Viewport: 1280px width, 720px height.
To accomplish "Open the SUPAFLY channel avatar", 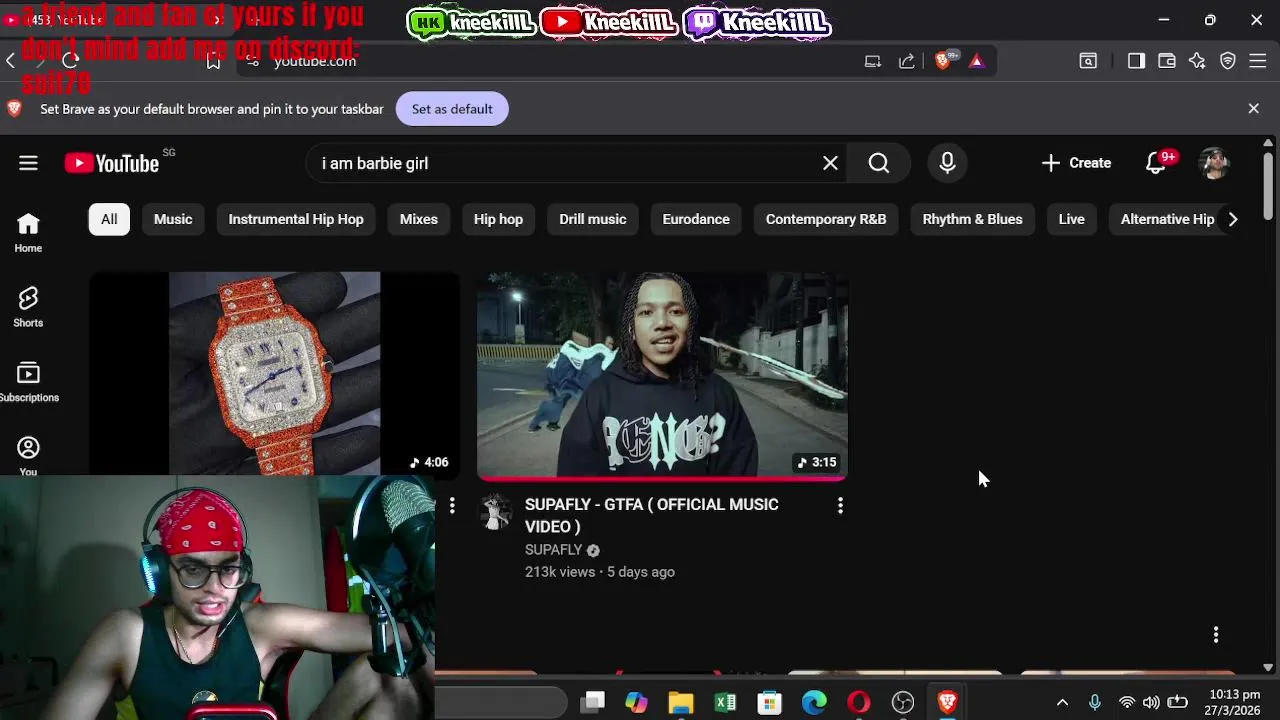I will tap(496, 511).
